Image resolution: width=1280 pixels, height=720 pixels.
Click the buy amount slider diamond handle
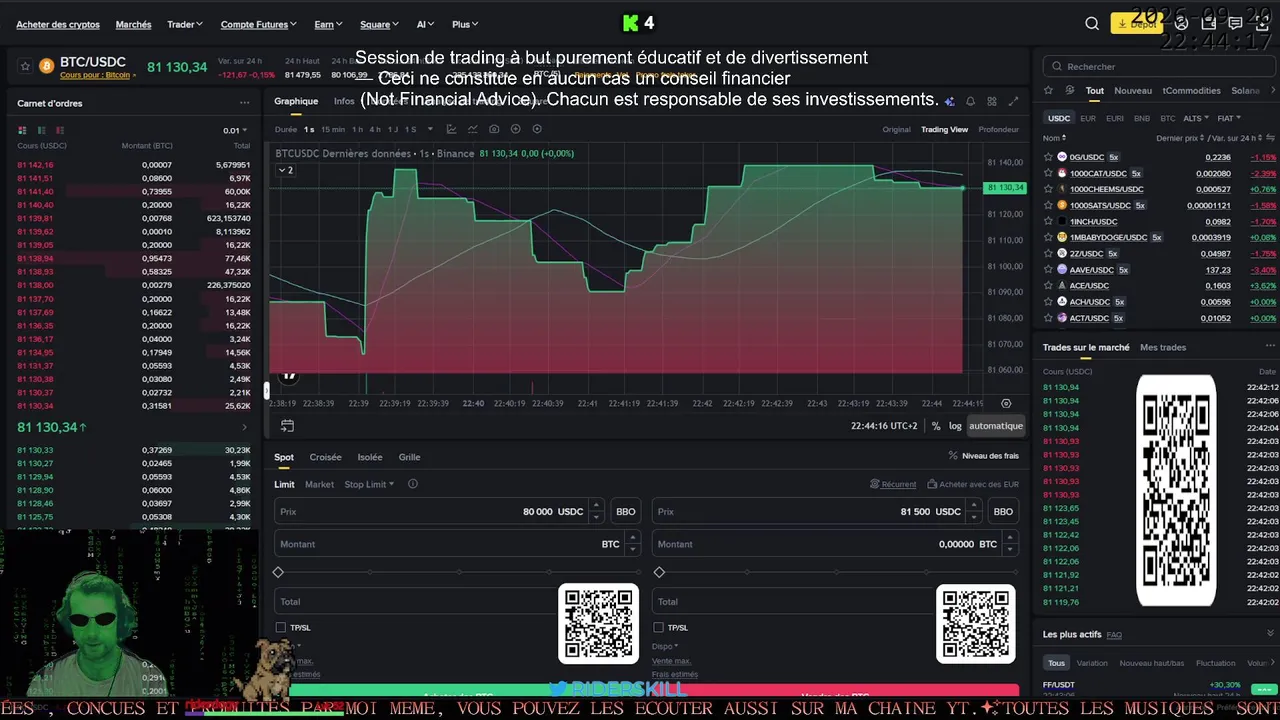tap(278, 572)
